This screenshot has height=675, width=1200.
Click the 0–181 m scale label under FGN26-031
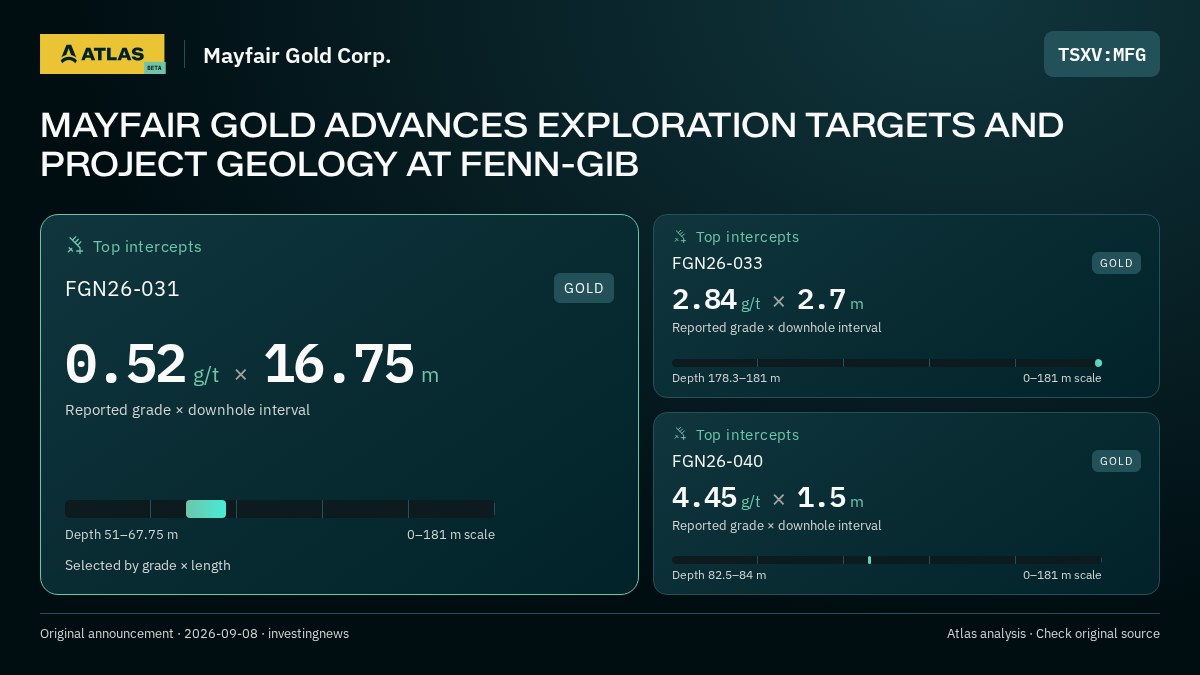tap(451, 535)
